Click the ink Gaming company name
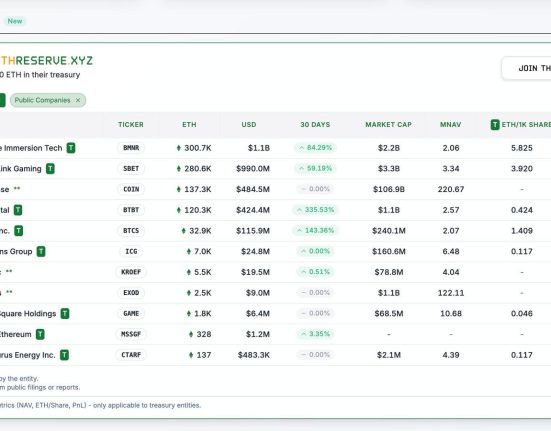This screenshot has height=431, width=551. (x=21, y=169)
